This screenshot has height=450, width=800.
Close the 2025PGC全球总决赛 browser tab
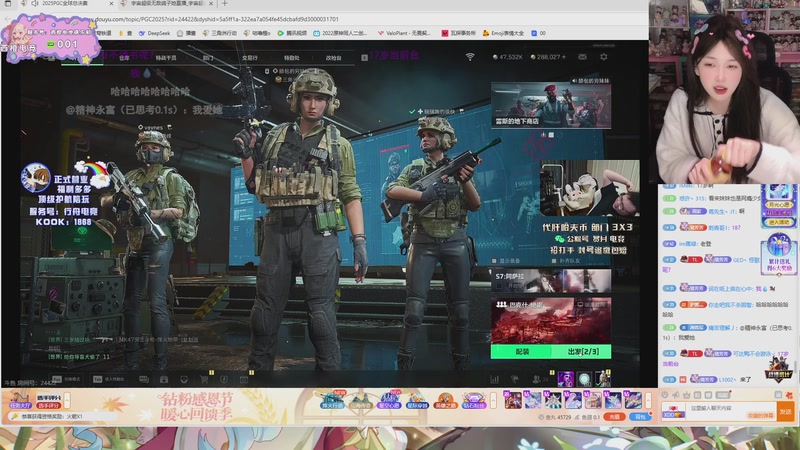pyautogui.click(x=111, y=4)
